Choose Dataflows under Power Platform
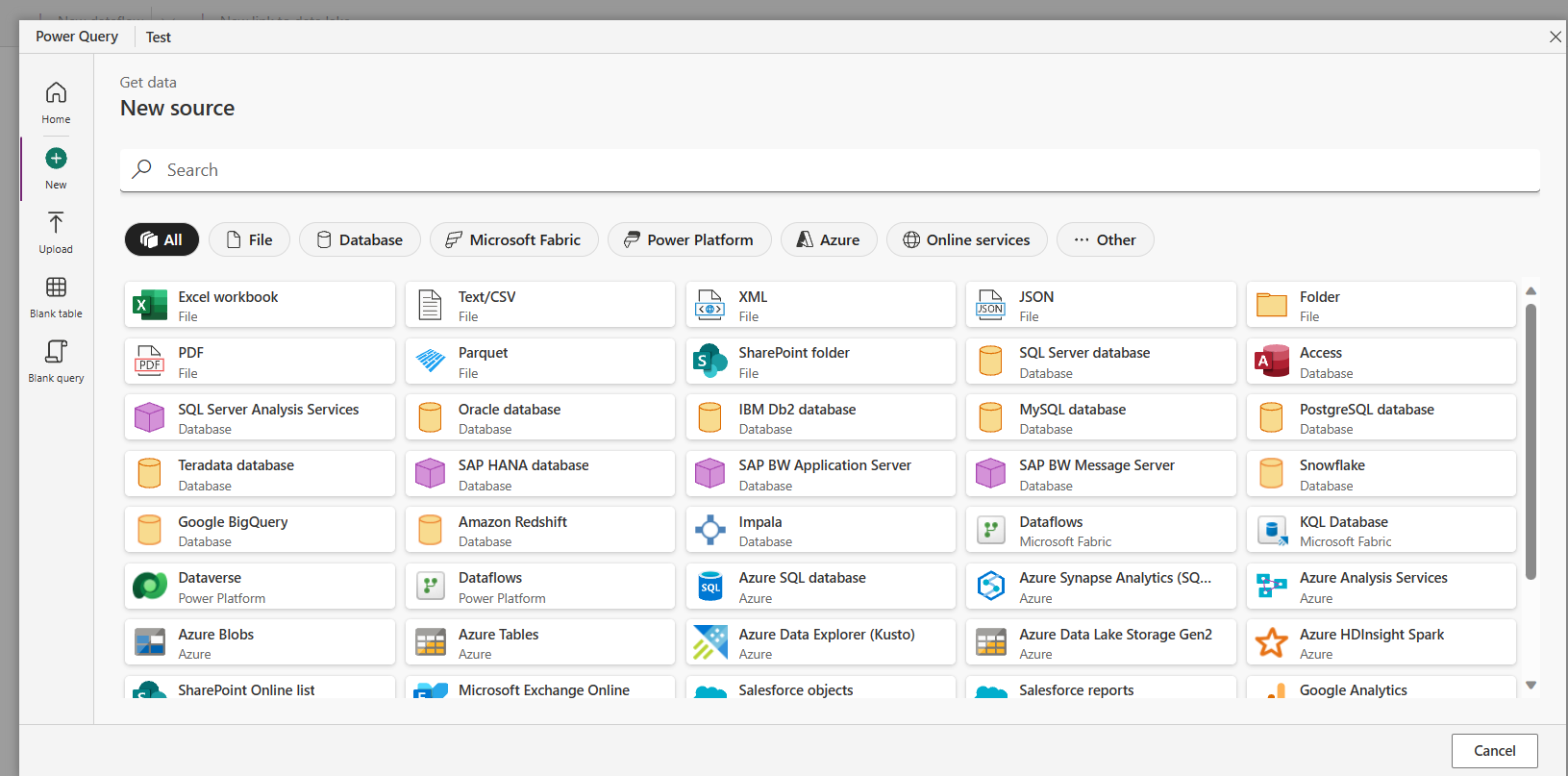This screenshot has width=1568, height=776. (x=539, y=586)
